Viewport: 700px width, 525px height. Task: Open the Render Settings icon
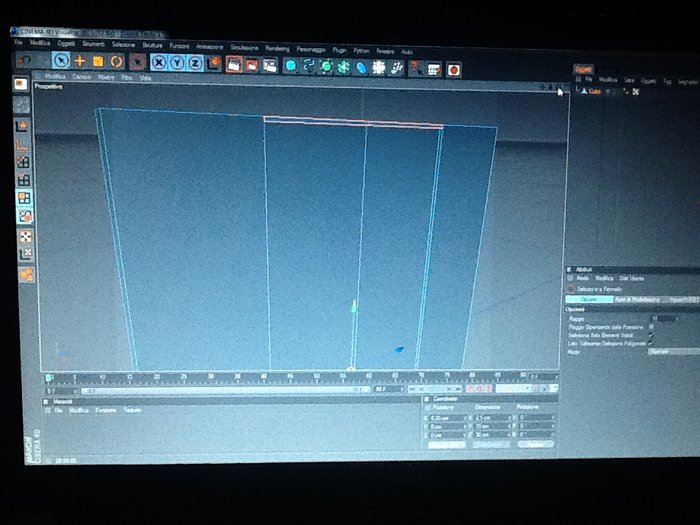tap(270, 66)
